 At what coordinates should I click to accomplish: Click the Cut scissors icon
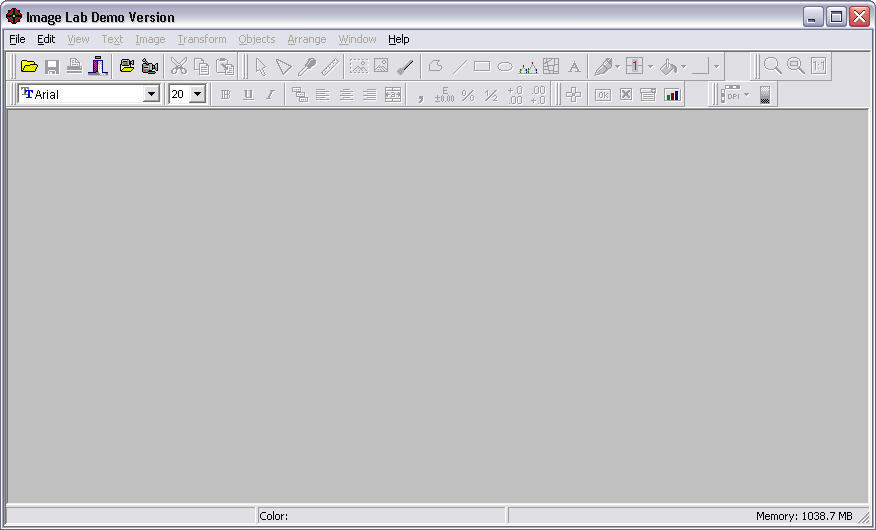pos(179,66)
